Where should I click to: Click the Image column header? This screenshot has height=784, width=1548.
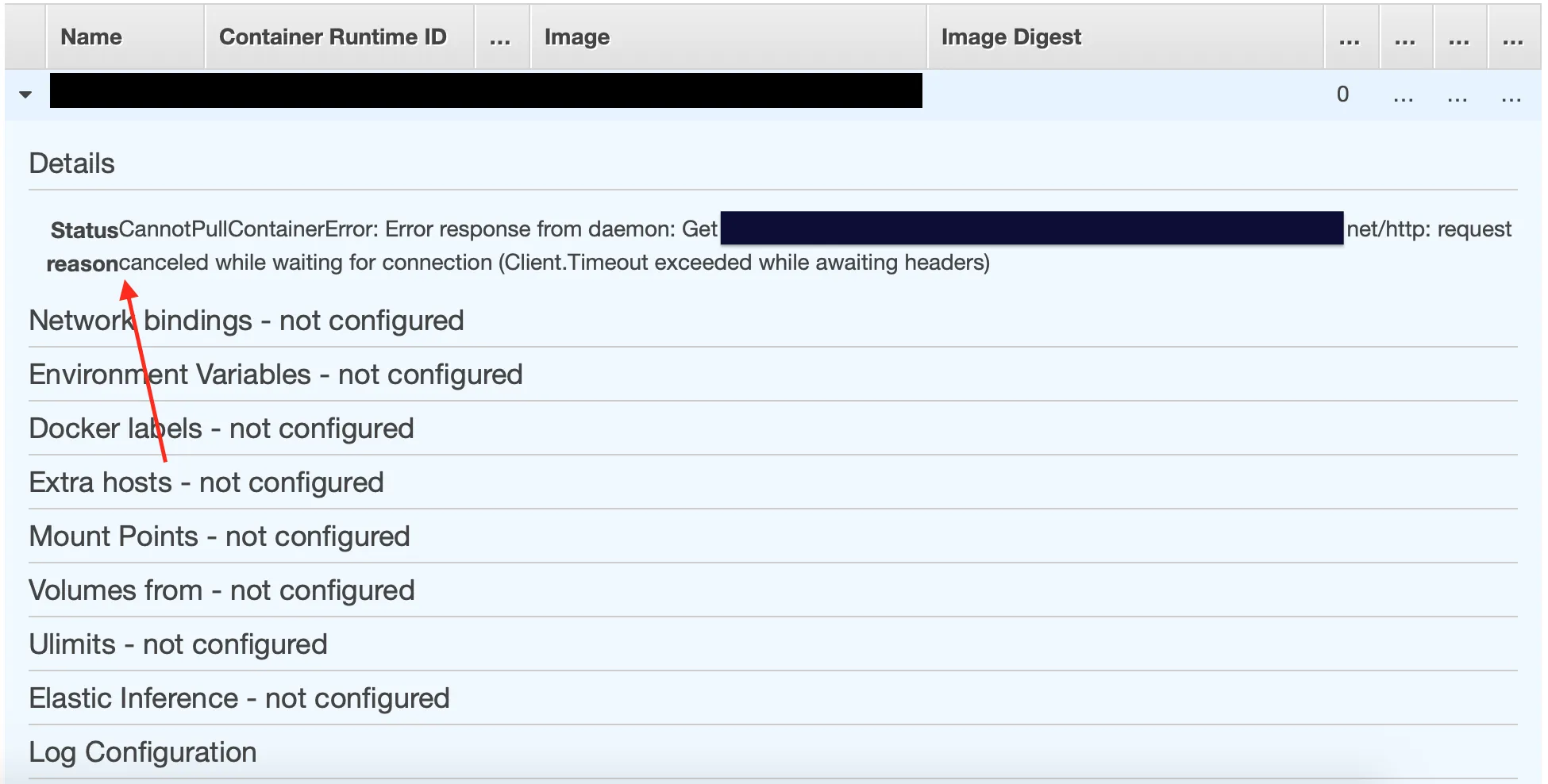pos(577,37)
